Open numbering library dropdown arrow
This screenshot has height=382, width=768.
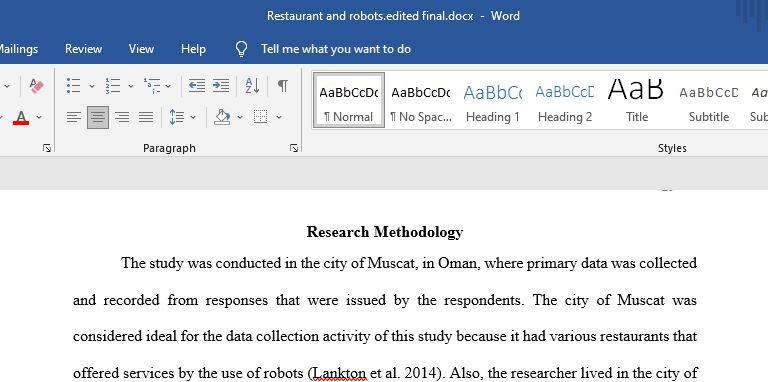[131, 86]
